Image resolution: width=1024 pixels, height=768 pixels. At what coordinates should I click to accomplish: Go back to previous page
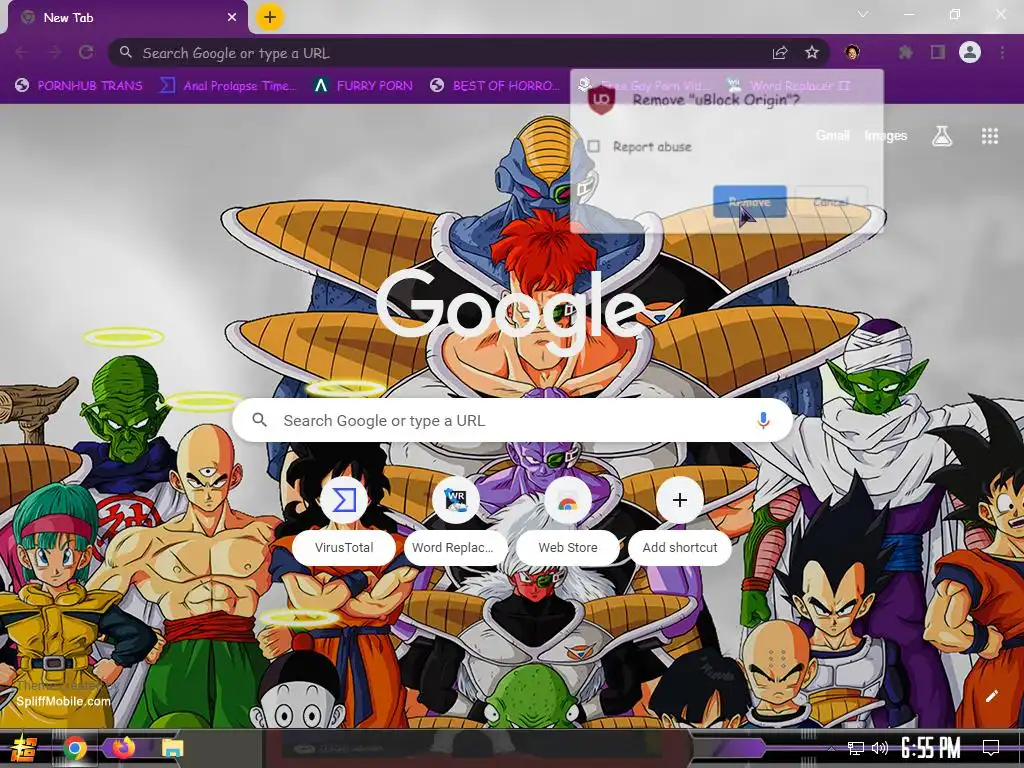coord(22,52)
